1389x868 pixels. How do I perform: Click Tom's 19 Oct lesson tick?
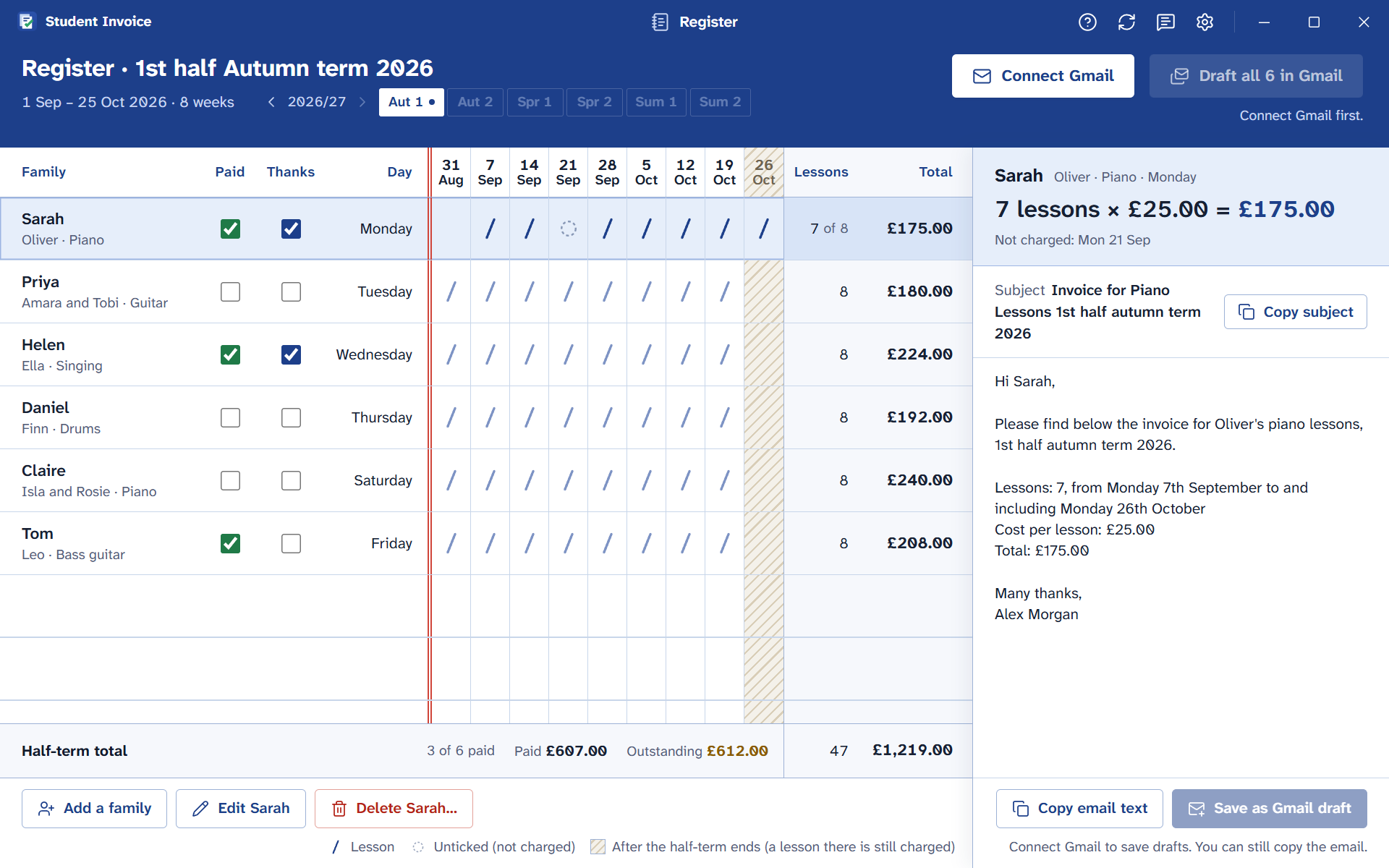(724, 543)
